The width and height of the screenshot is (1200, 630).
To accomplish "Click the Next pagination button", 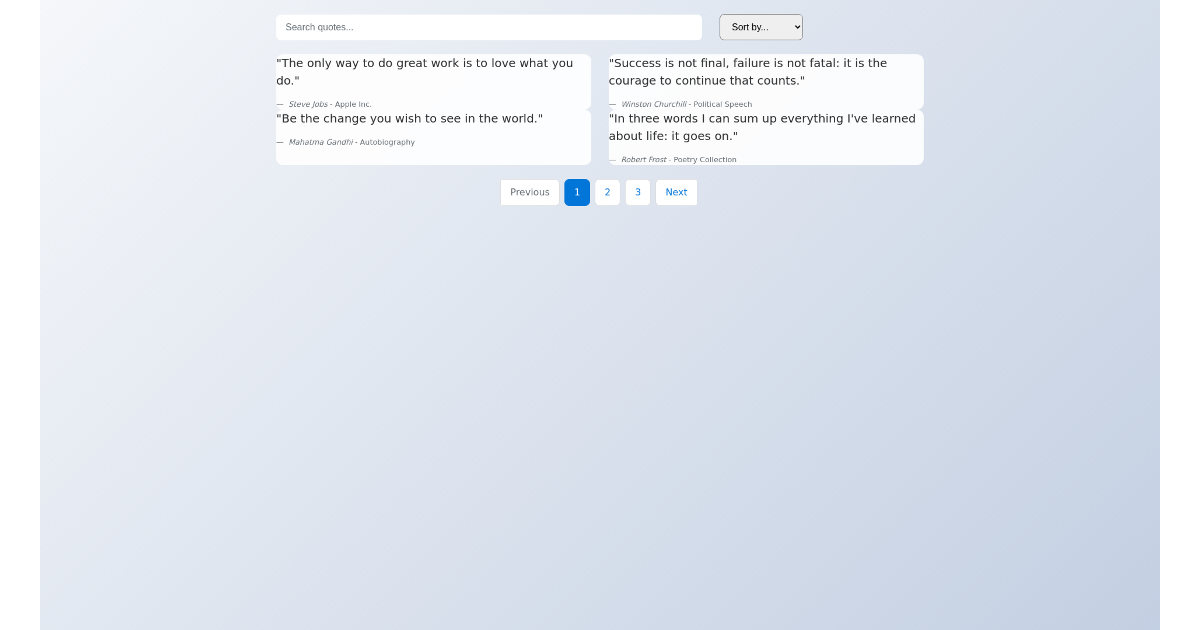I will 676,192.
